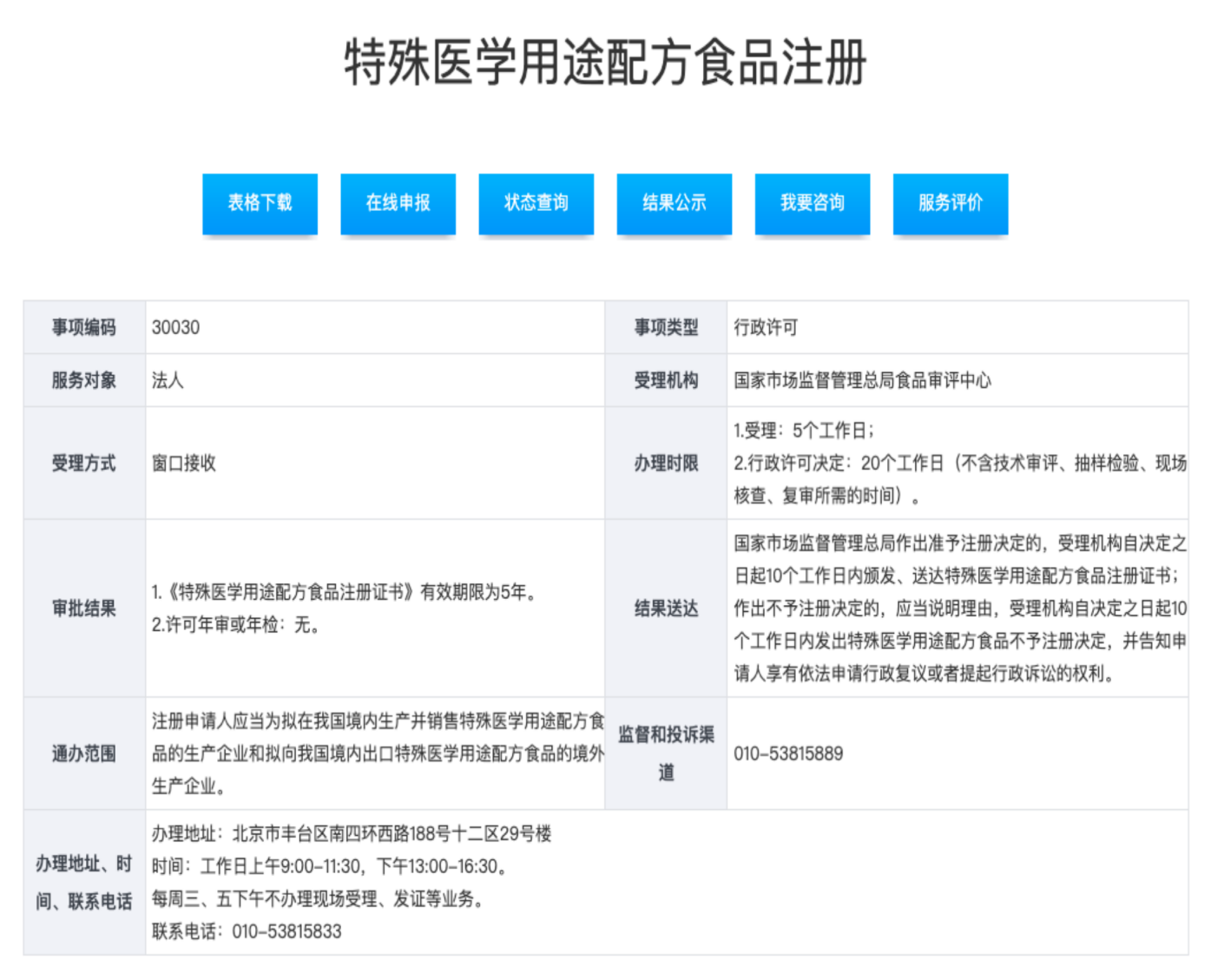
Task: Open the 结果公示 page
Action: pyautogui.click(x=674, y=203)
